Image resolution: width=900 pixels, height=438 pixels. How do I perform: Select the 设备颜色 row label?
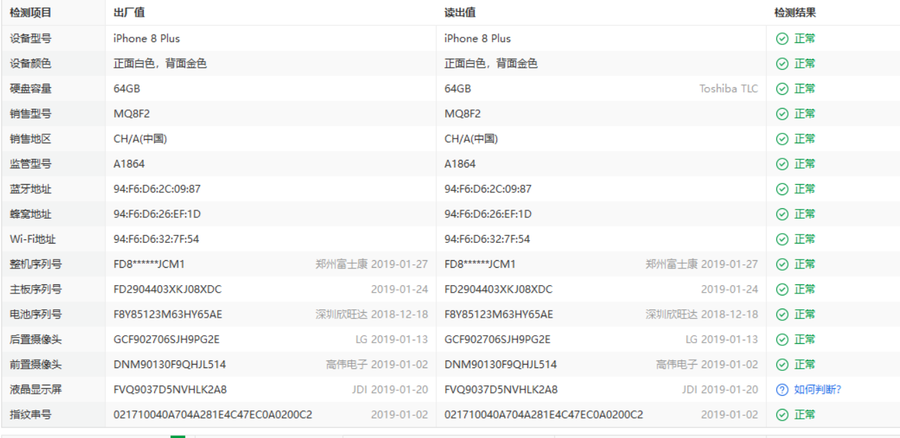30,64
